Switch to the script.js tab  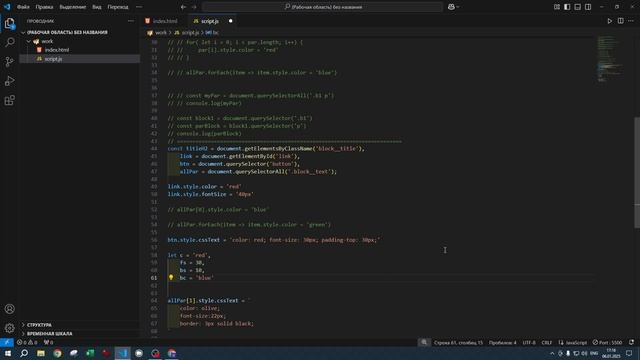210,21
